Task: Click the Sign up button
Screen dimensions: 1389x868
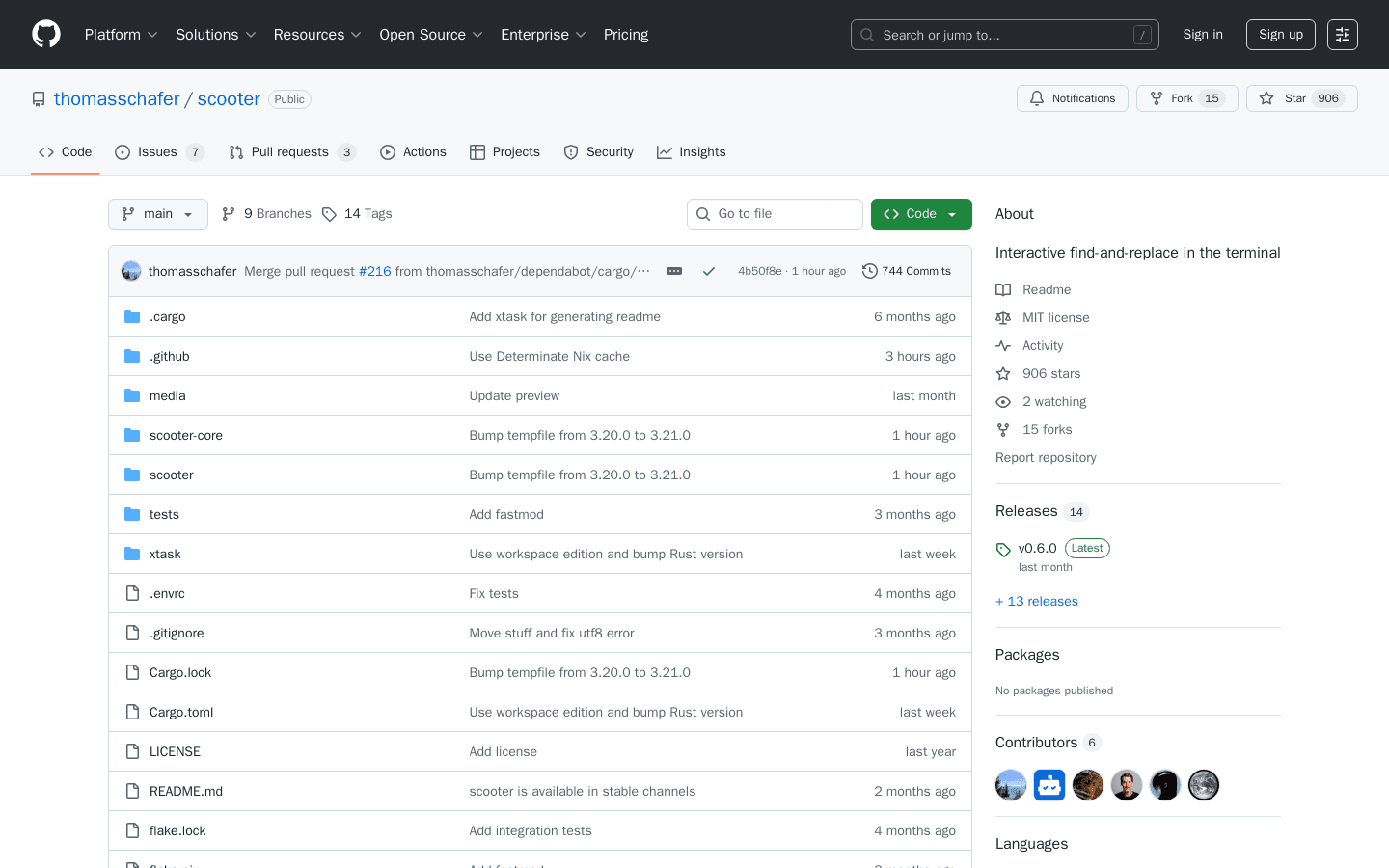Action: pyautogui.click(x=1280, y=34)
